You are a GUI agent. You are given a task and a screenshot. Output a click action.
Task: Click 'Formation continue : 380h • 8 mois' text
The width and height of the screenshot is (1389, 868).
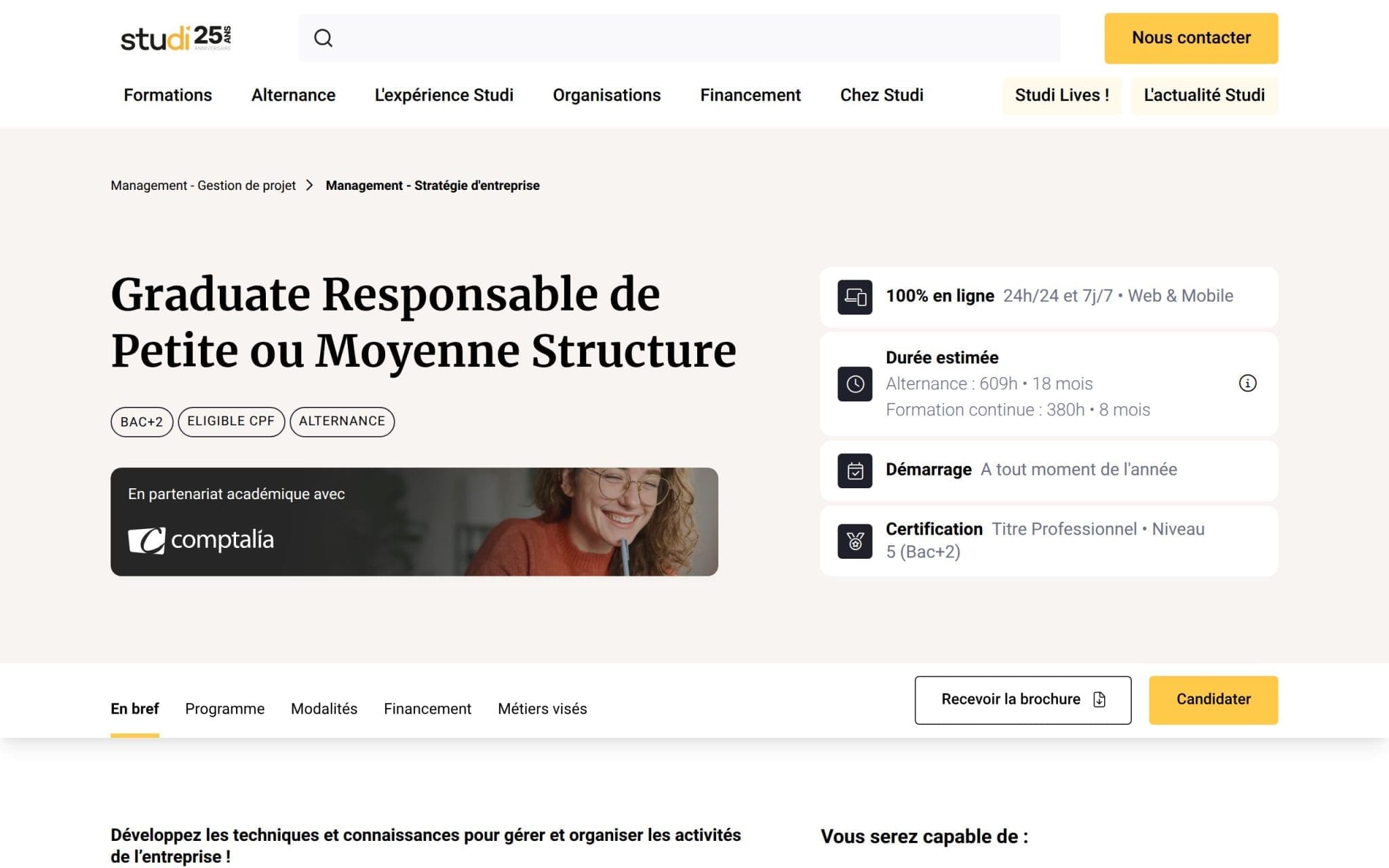(1018, 410)
